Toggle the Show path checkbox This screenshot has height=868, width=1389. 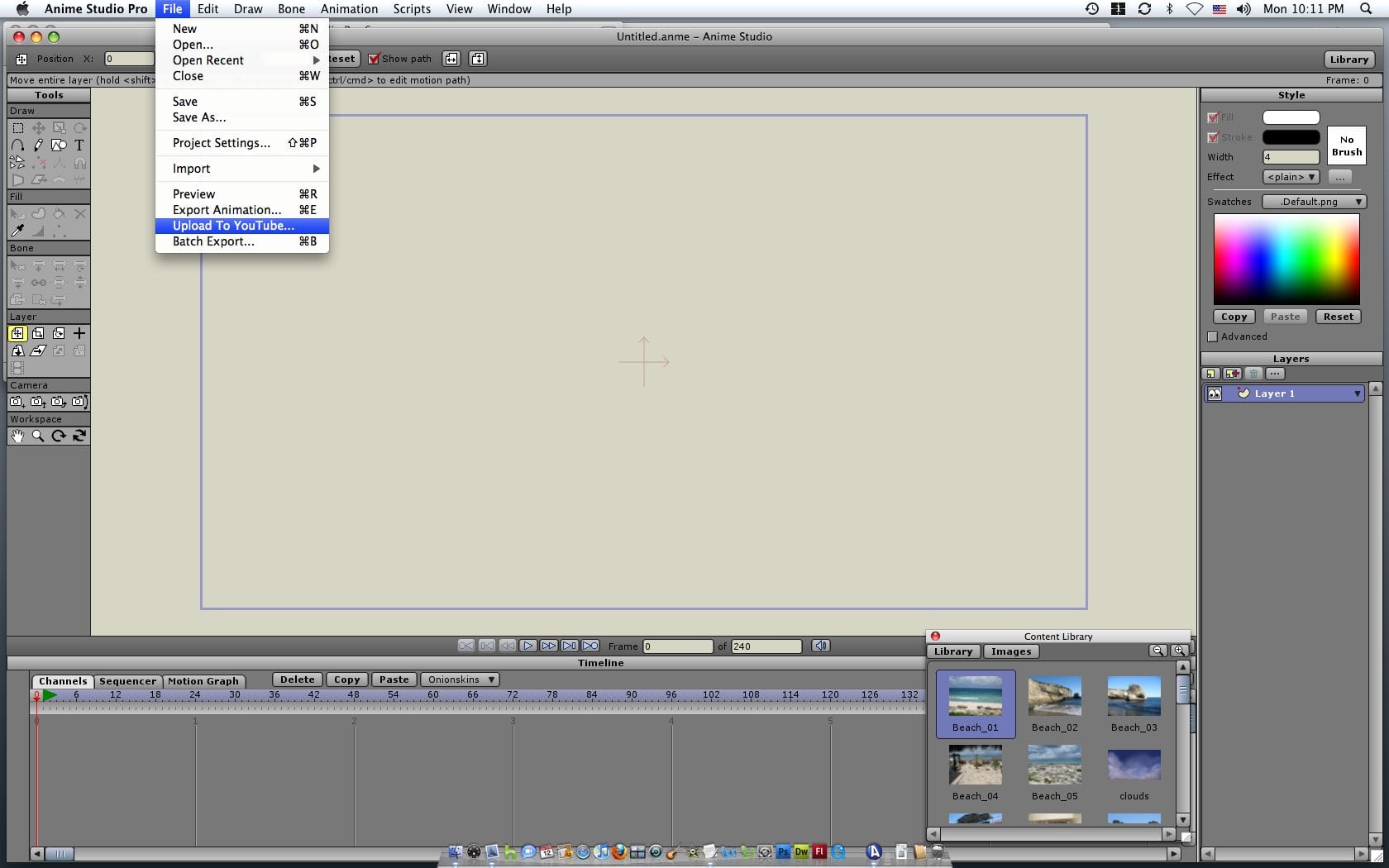coord(374,59)
